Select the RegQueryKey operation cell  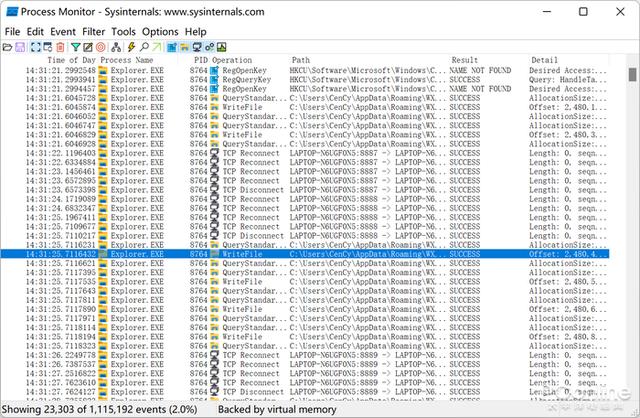coord(247,80)
